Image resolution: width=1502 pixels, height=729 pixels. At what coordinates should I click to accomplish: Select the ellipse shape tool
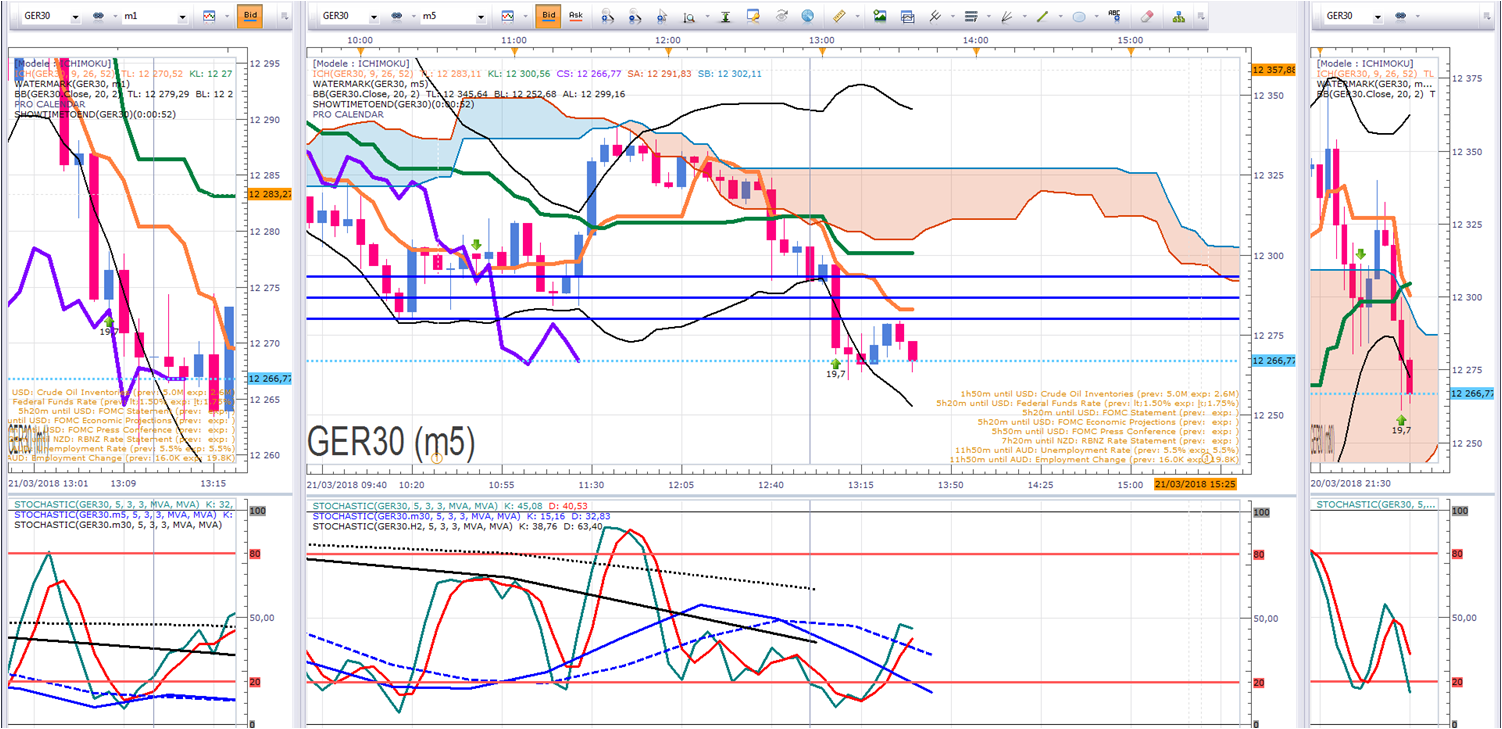(x=1079, y=17)
